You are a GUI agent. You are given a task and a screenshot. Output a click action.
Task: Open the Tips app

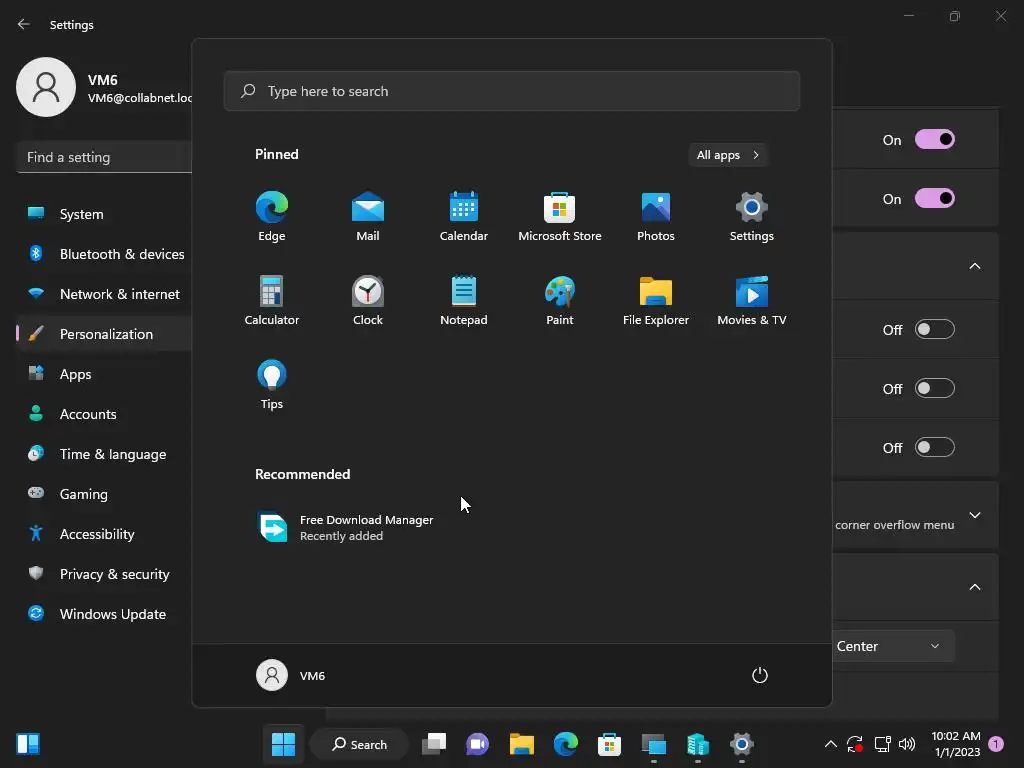(x=272, y=385)
